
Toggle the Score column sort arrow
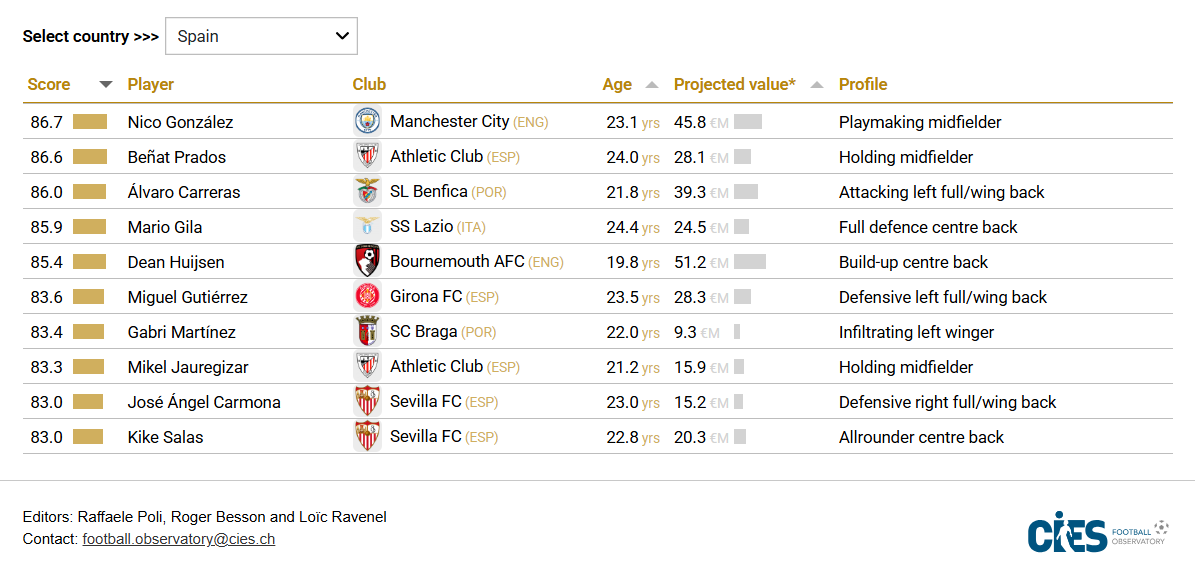pos(106,85)
